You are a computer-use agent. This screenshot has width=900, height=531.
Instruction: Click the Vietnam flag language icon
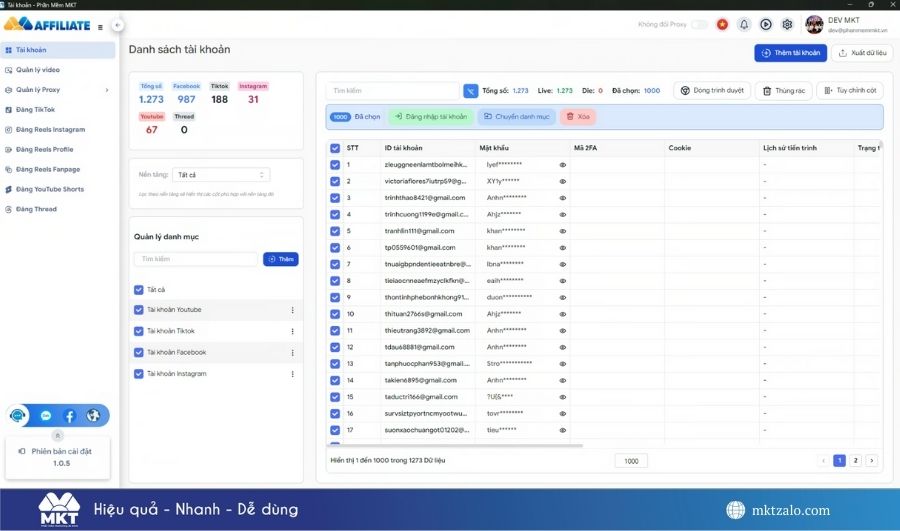722,24
